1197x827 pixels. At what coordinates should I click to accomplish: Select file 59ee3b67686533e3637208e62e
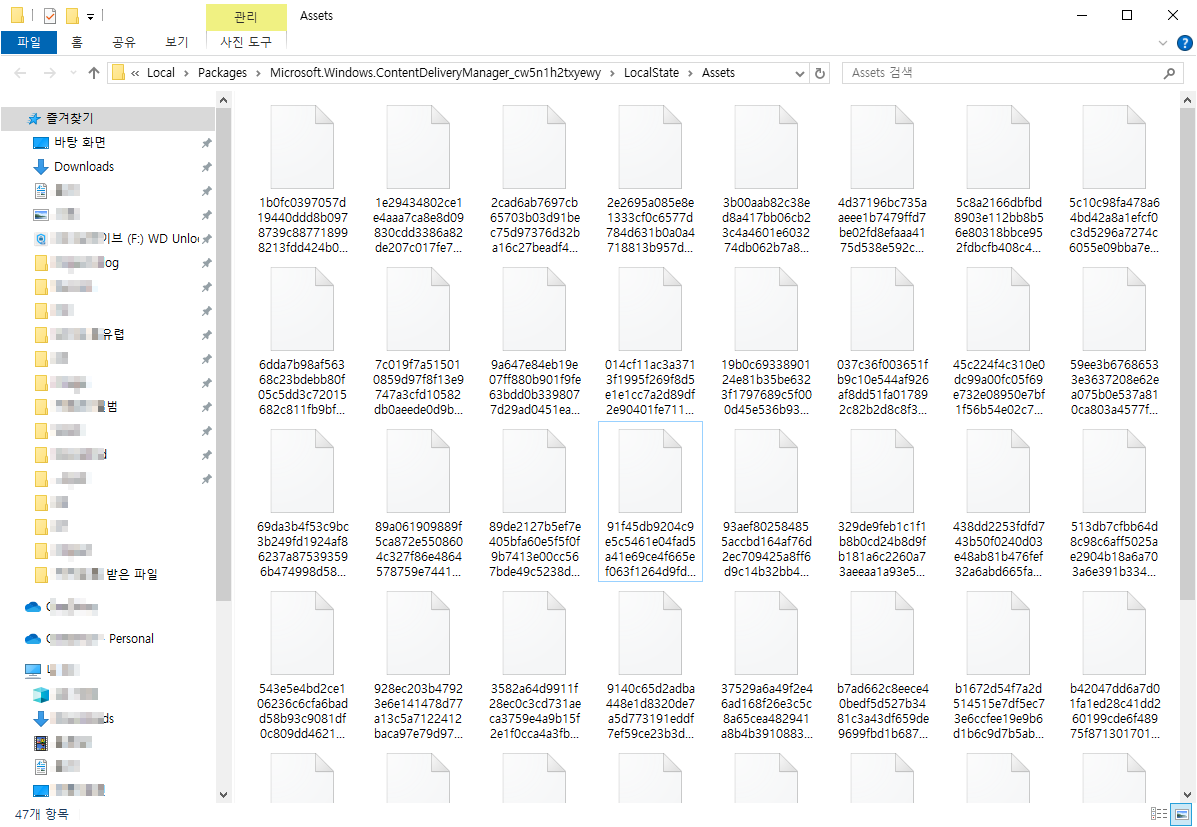(1115, 341)
